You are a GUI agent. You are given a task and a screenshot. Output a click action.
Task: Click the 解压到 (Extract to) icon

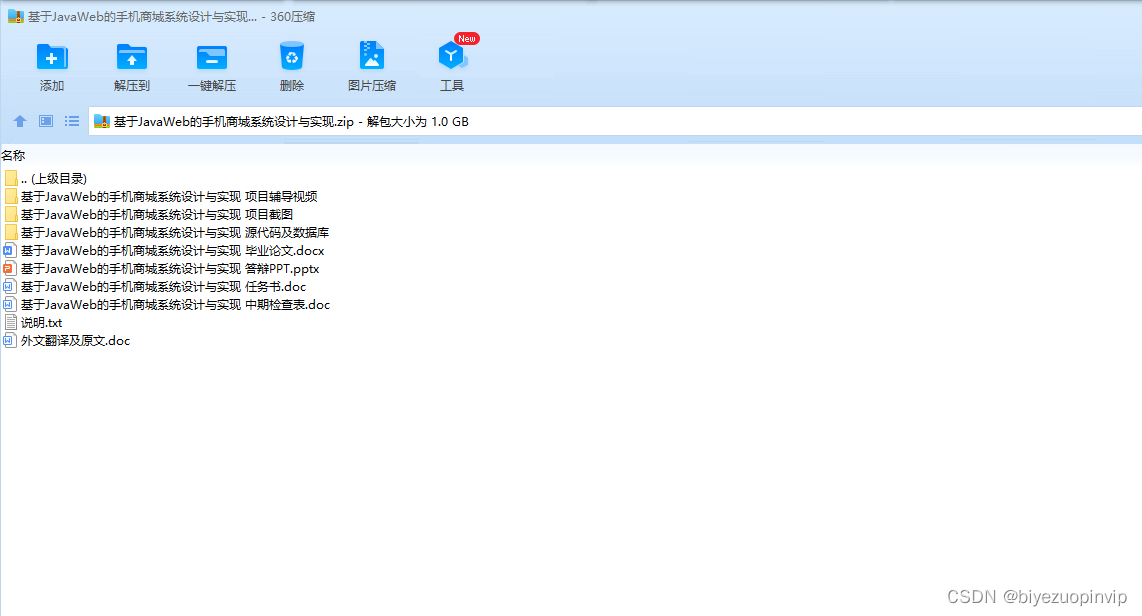tap(132, 57)
